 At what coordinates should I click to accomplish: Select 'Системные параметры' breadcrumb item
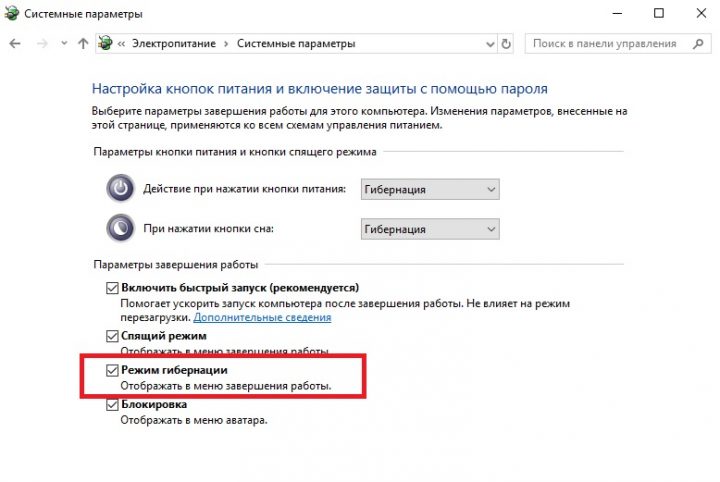pos(296,44)
